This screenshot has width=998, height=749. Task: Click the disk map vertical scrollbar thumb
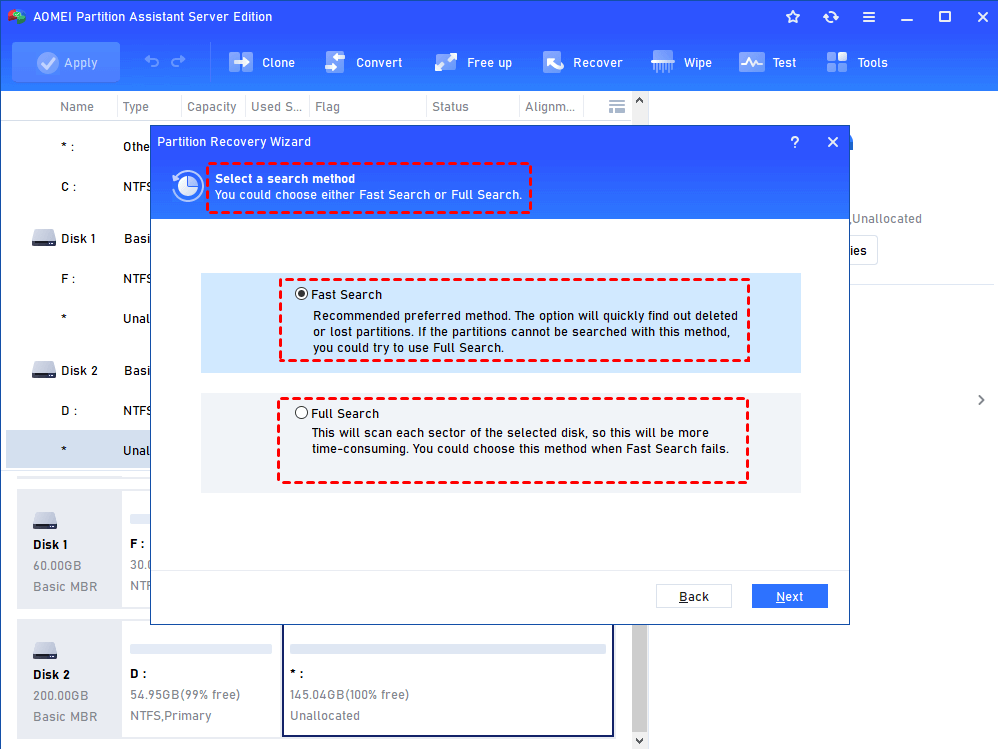[x=640, y=678]
